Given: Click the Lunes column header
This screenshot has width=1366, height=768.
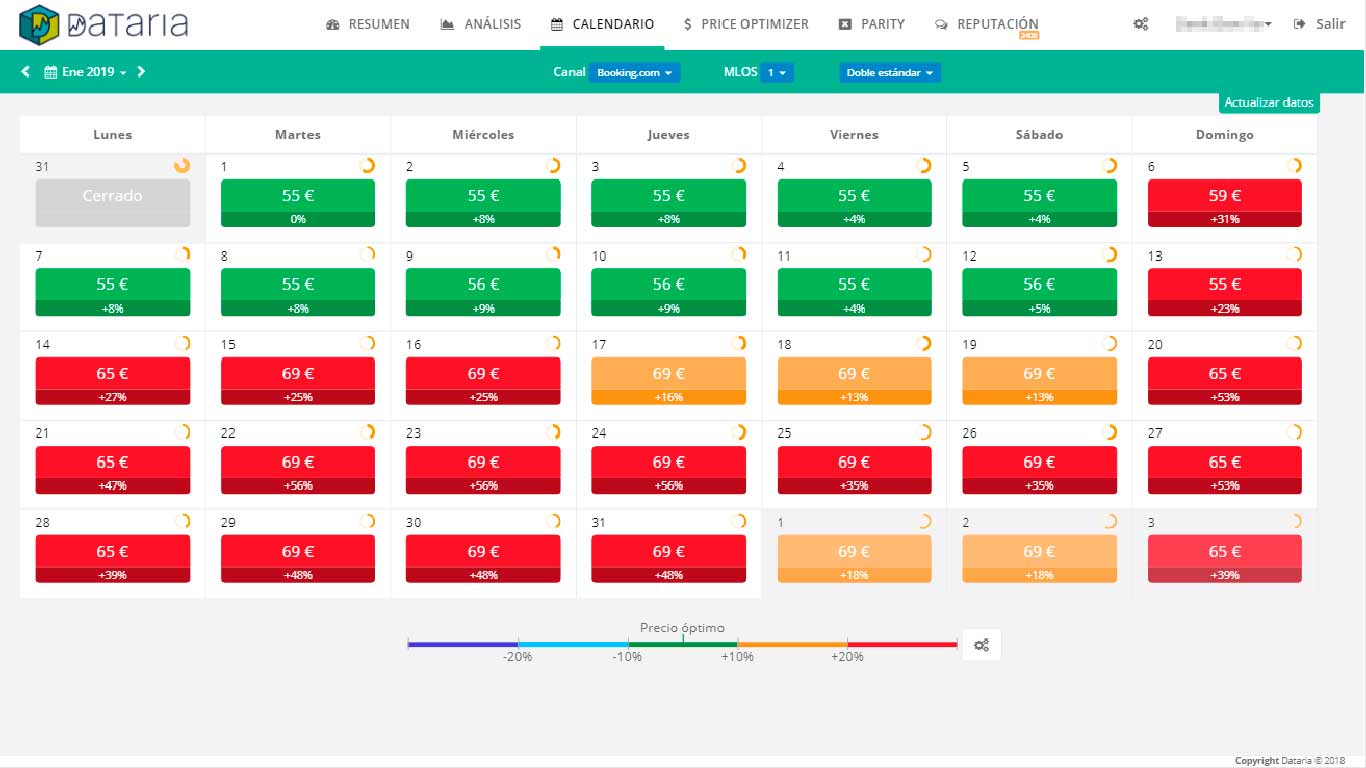Looking at the screenshot, I should tap(112, 135).
